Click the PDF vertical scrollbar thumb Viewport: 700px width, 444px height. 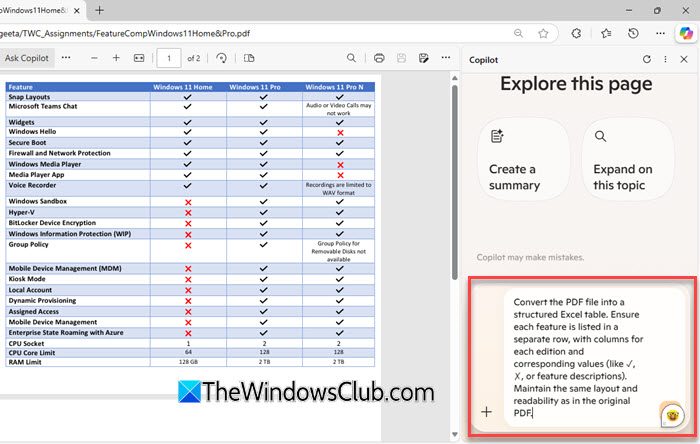pyautogui.click(x=454, y=182)
